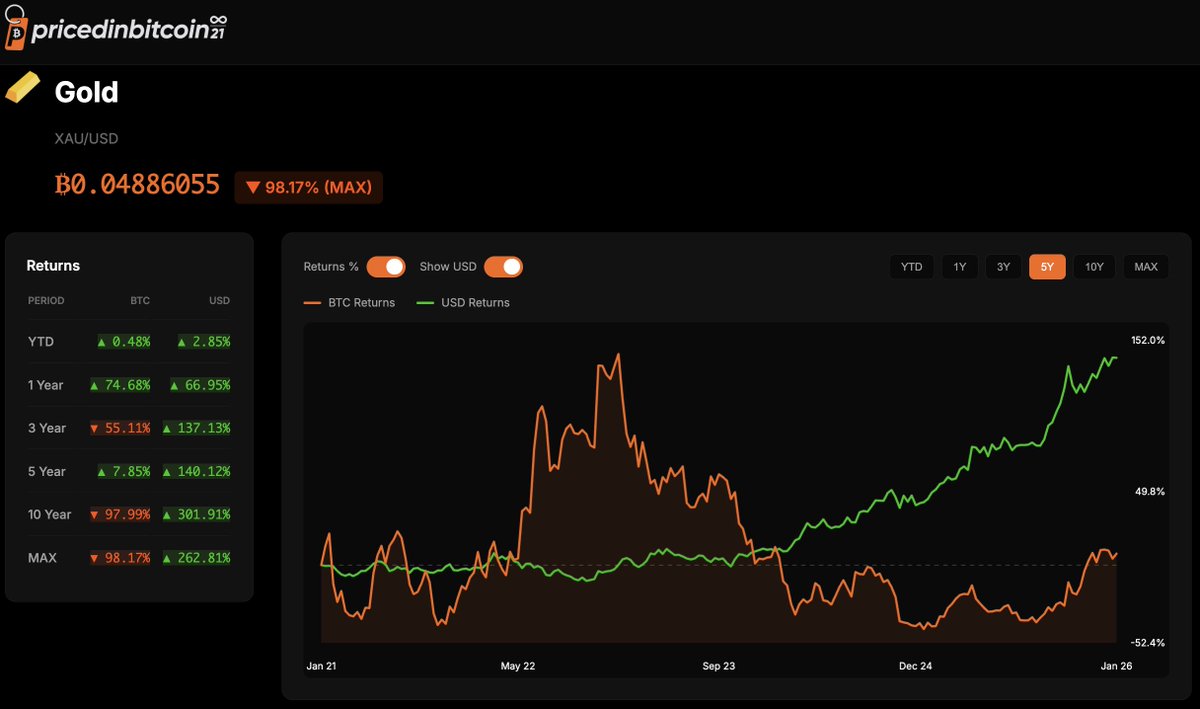Image resolution: width=1200 pixels, height=709 pixels.
Task: Choose the 5Y highlighted period option
Action: pyautogui.click(x=1047, y=266)
